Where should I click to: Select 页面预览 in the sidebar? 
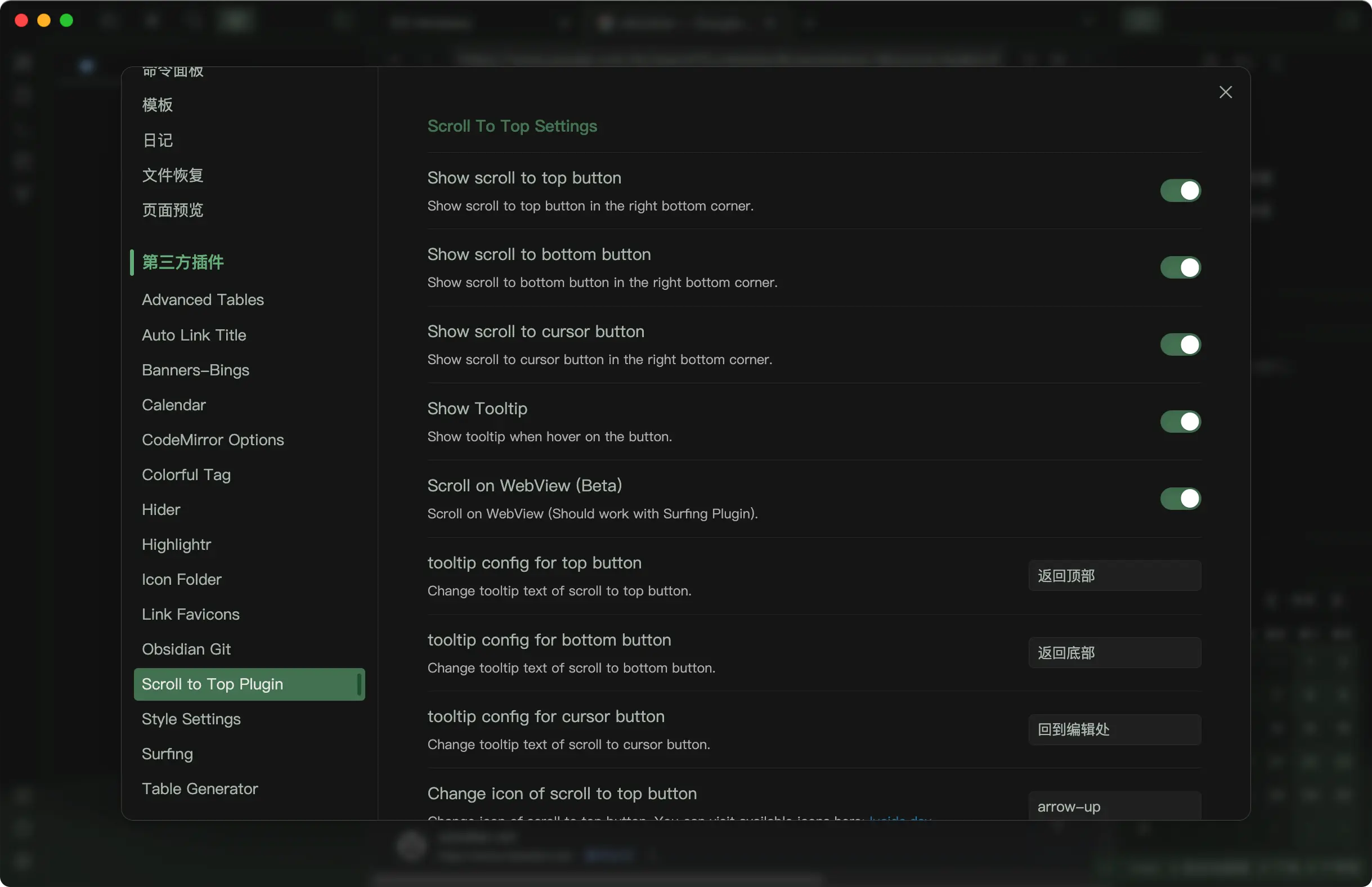173,210
